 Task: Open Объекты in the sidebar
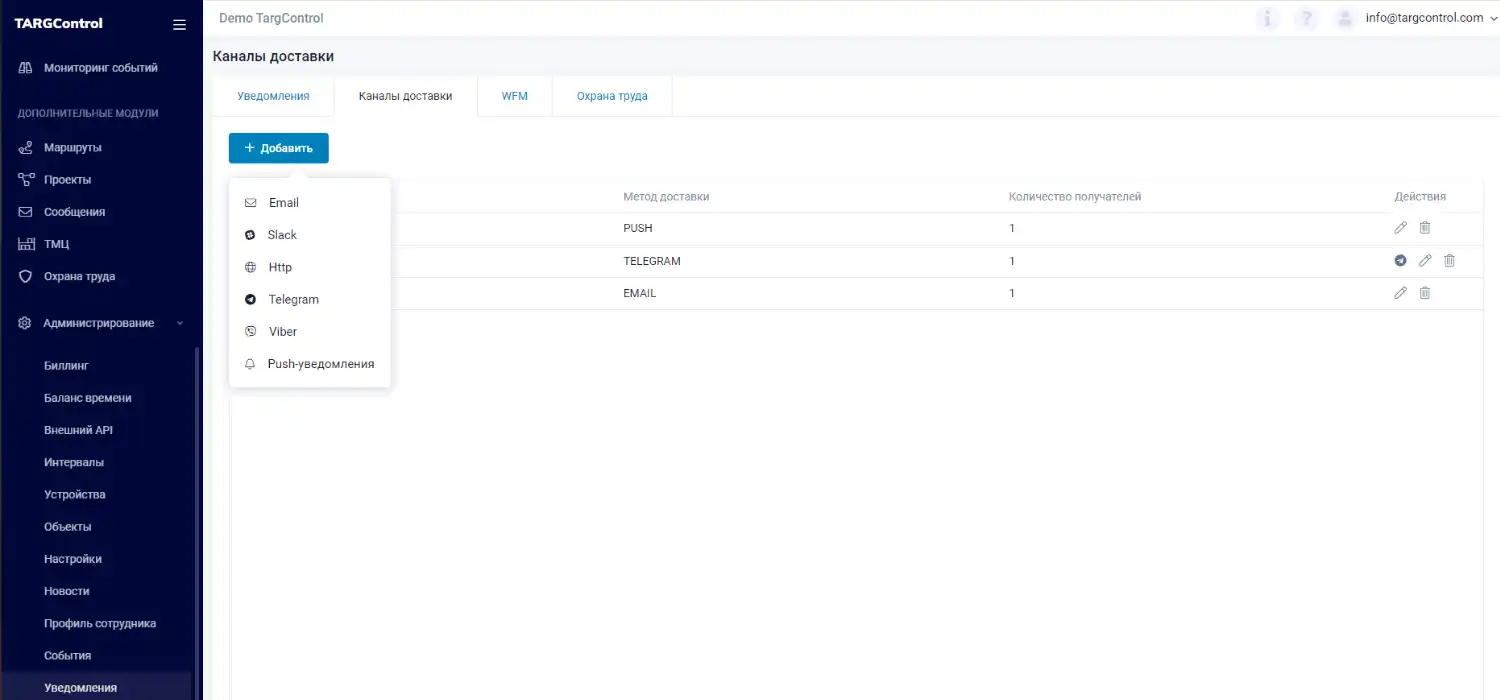68,527
